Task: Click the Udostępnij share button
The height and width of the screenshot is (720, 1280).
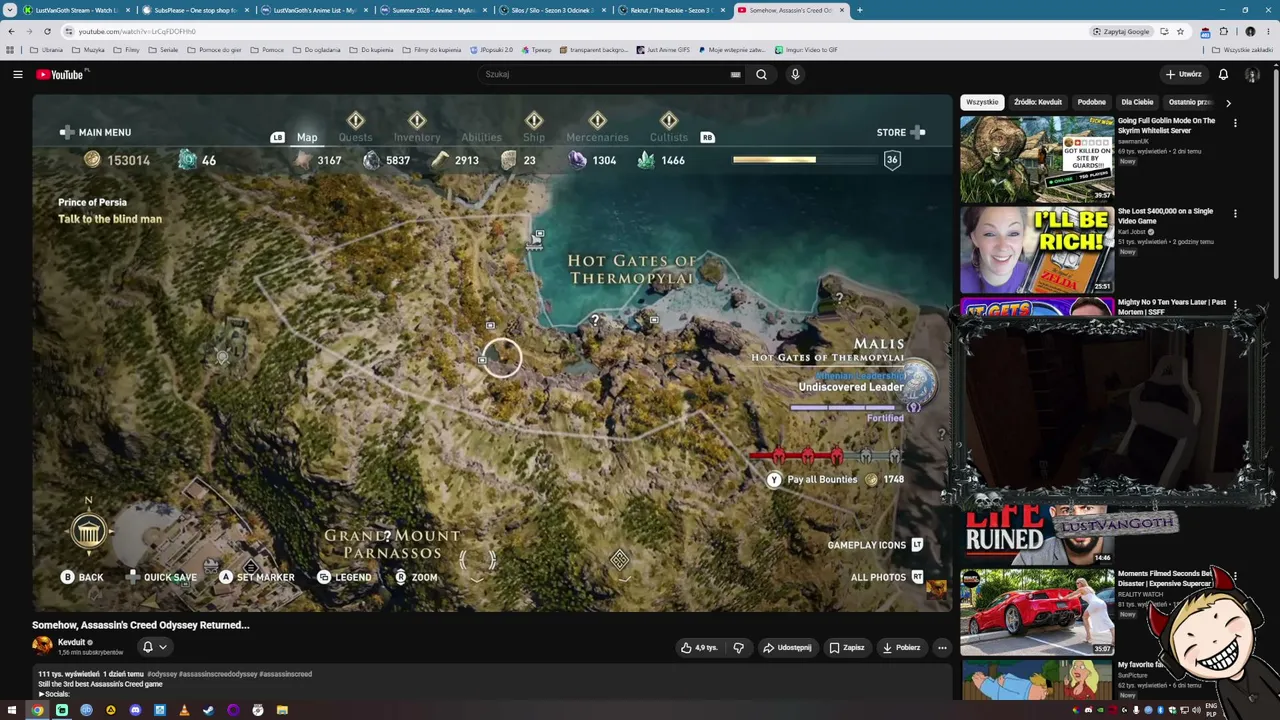Action: pyautogui.click(x=787, y=647)
